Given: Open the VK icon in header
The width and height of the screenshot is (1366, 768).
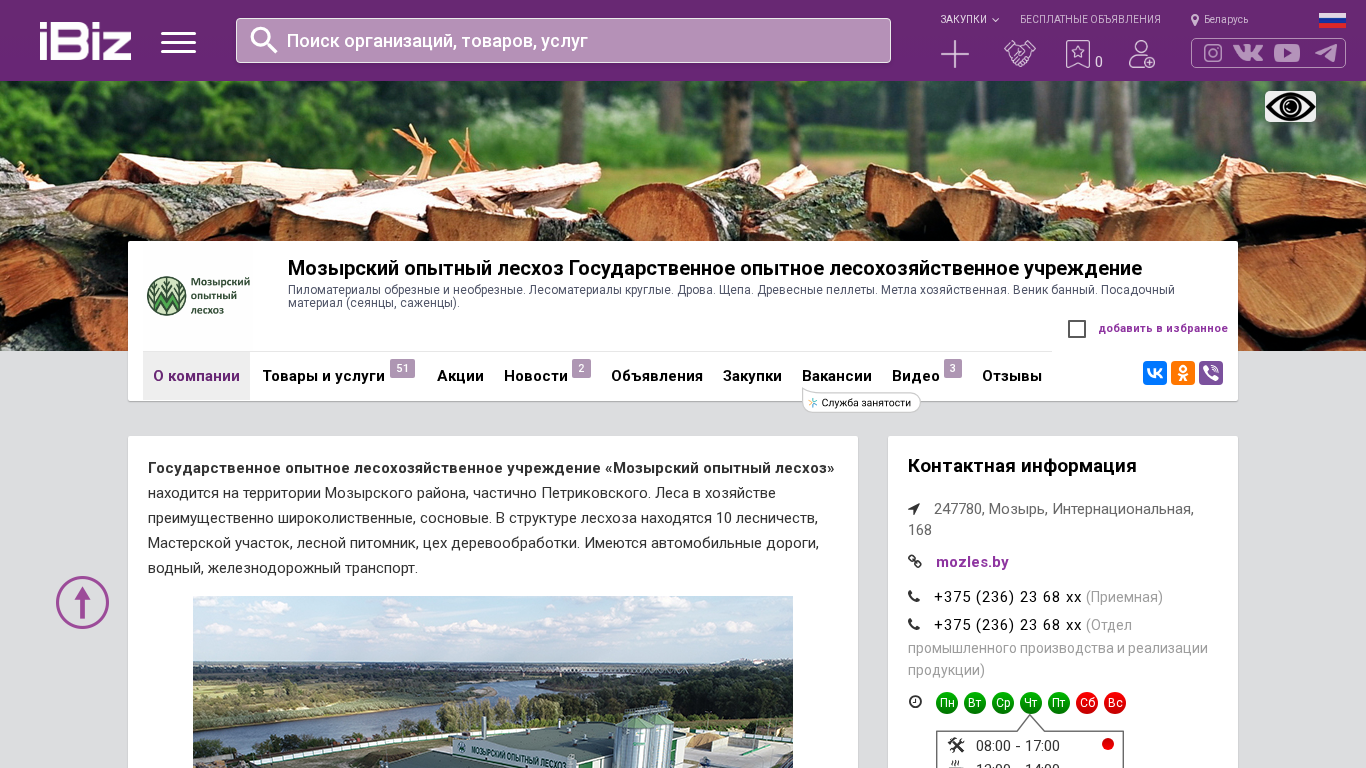Looking at the screenshot, I should point(1248,53).
